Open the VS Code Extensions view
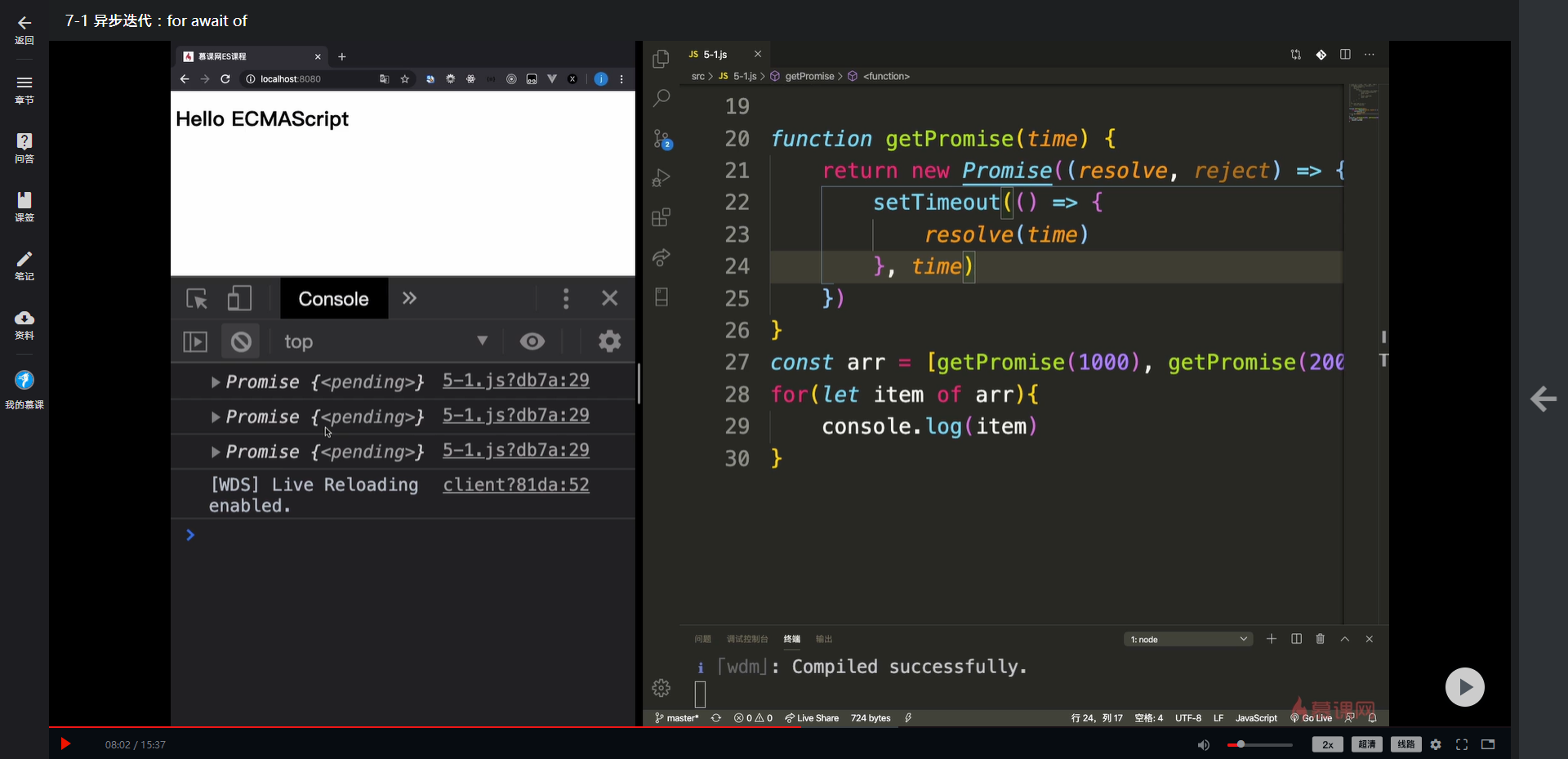 click(x=661, y=217)
